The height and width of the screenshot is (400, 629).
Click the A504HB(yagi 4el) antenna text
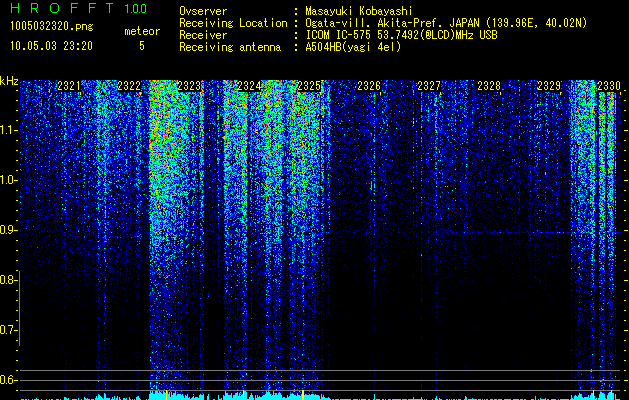[x=353, y=47]
